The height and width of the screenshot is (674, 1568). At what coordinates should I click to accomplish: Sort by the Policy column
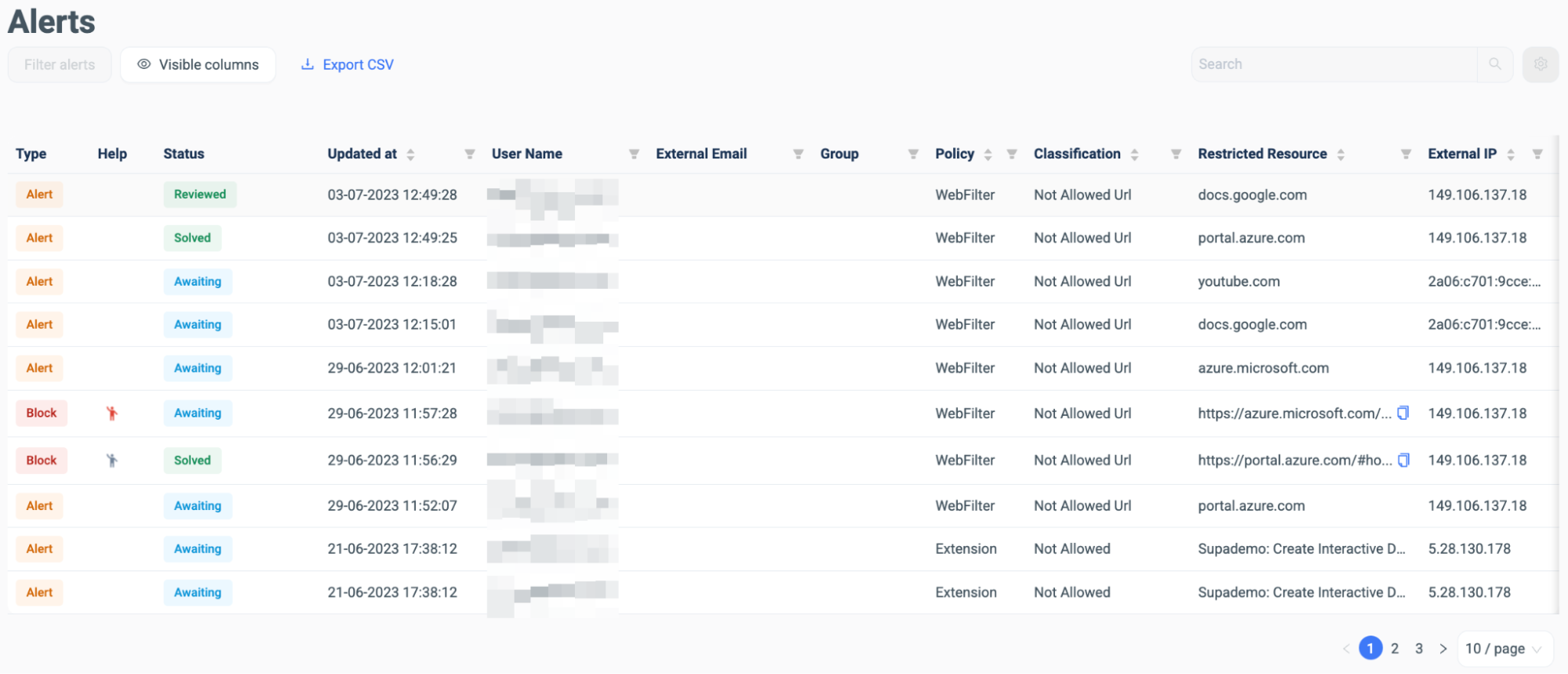point(988,155)
